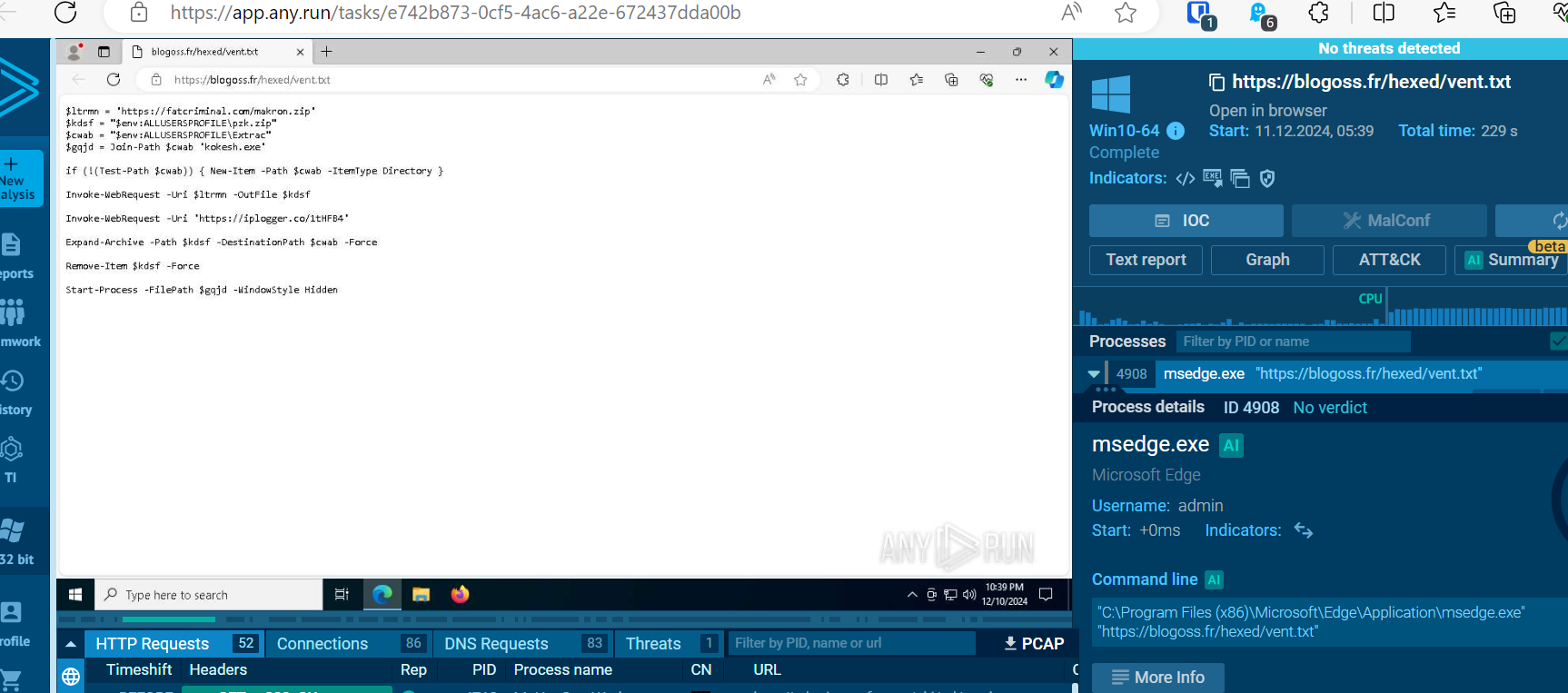The image size is (1568, 693).
Task: Switch to Connections tab
Action: tap(350, 644)
